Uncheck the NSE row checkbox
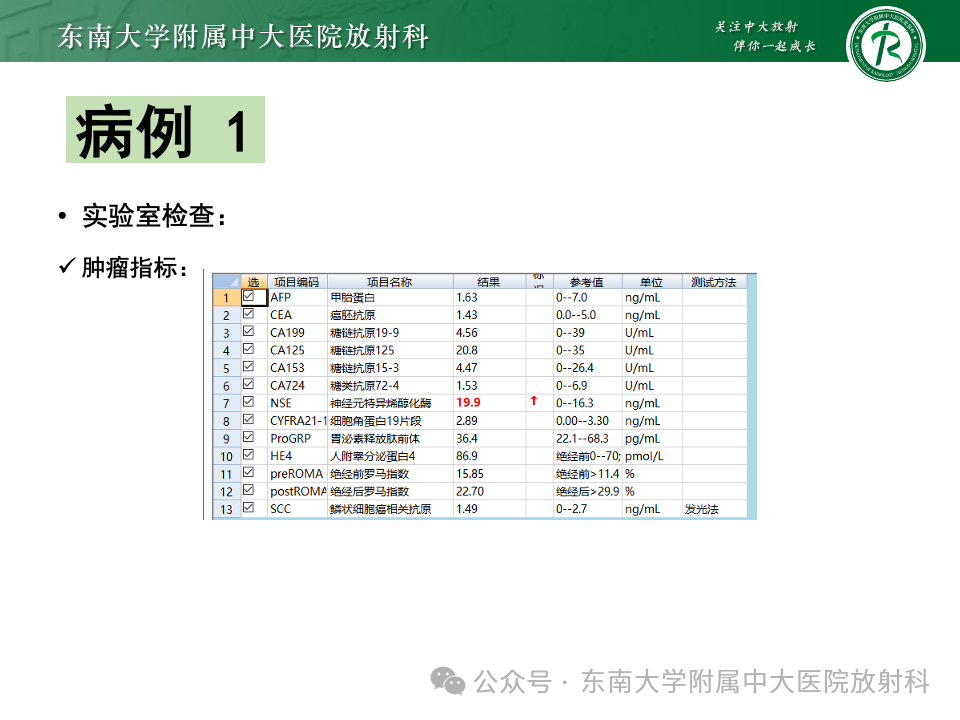This screenshot has height=720, width=960. [x=249, y=402]
